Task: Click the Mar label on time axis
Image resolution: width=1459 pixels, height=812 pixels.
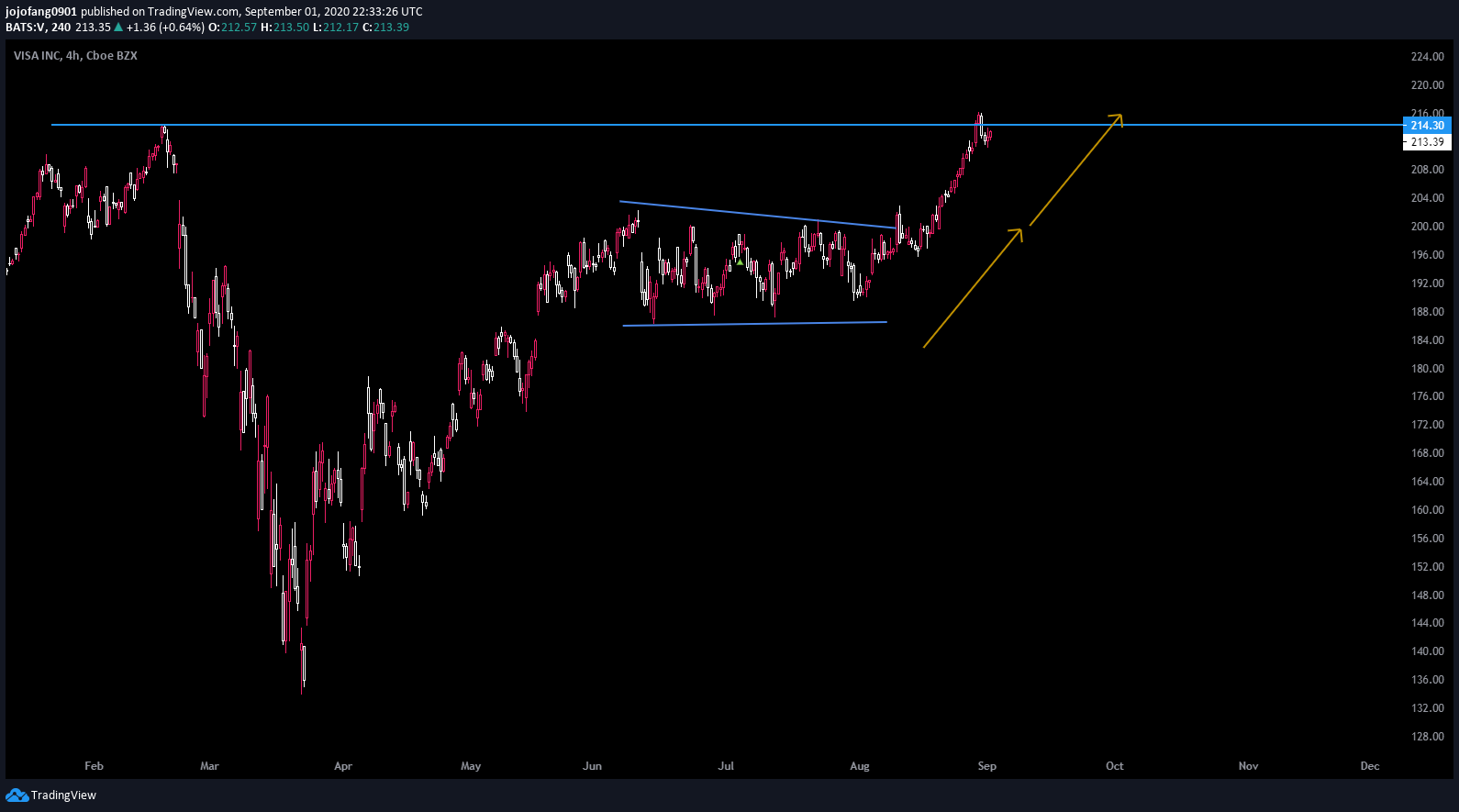Action: (x=209, y=766)
